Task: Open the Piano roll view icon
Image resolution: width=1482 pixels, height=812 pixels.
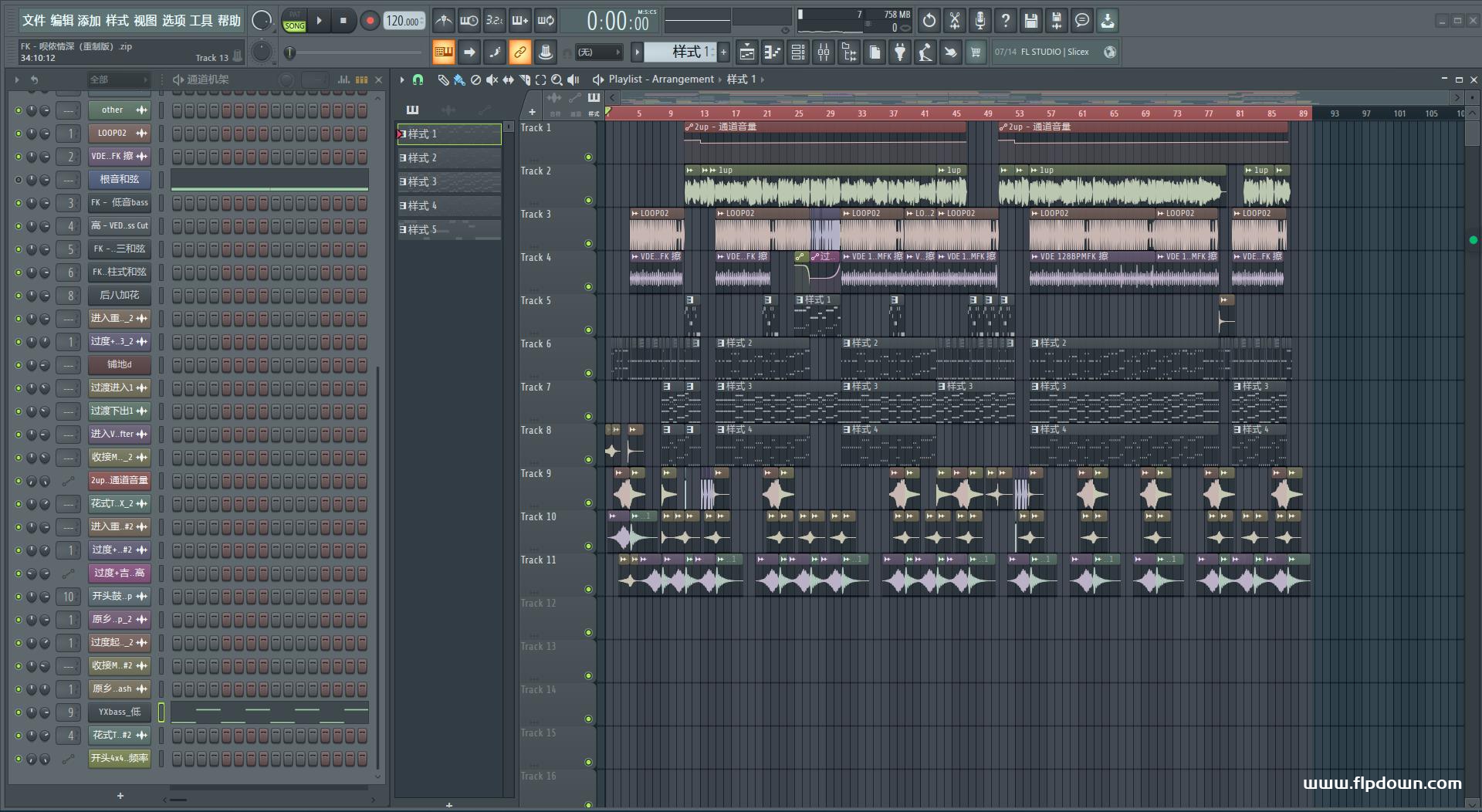Action: pos(773,52)
